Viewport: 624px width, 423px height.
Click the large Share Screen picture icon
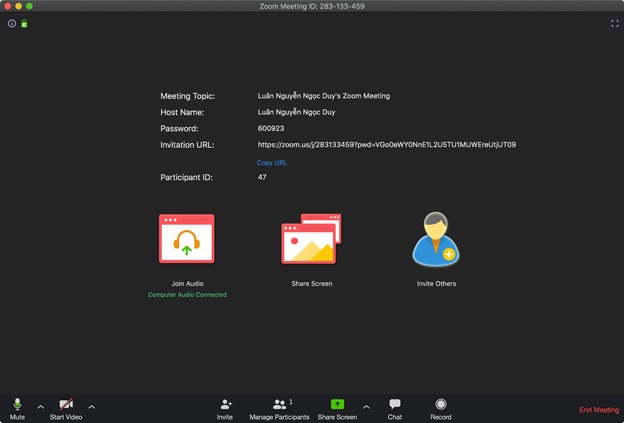(311, 240)
